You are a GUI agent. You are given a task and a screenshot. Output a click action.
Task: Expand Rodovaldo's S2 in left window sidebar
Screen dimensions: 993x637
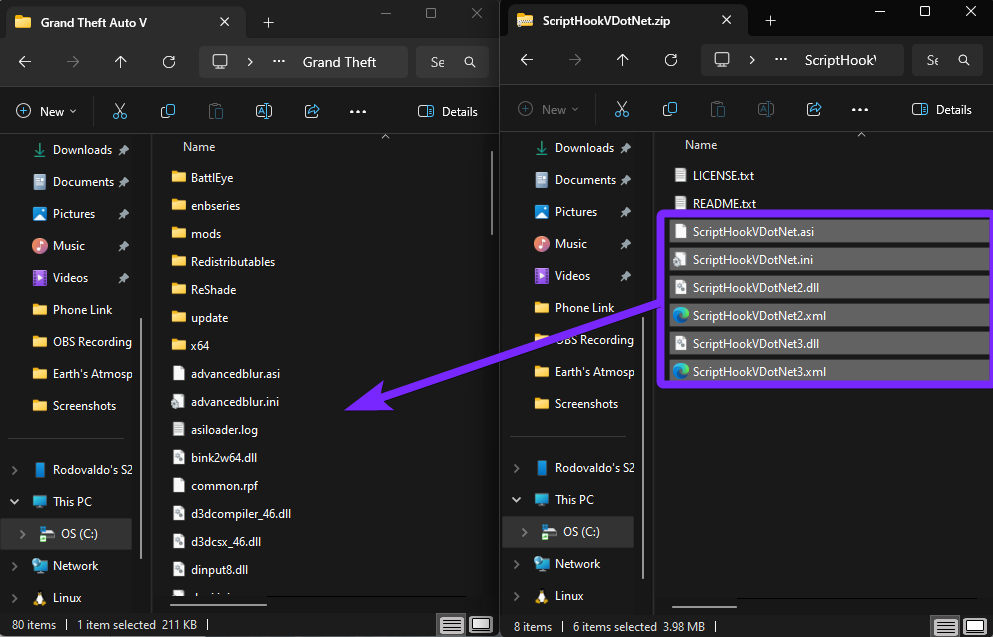(x=15, y=470)
